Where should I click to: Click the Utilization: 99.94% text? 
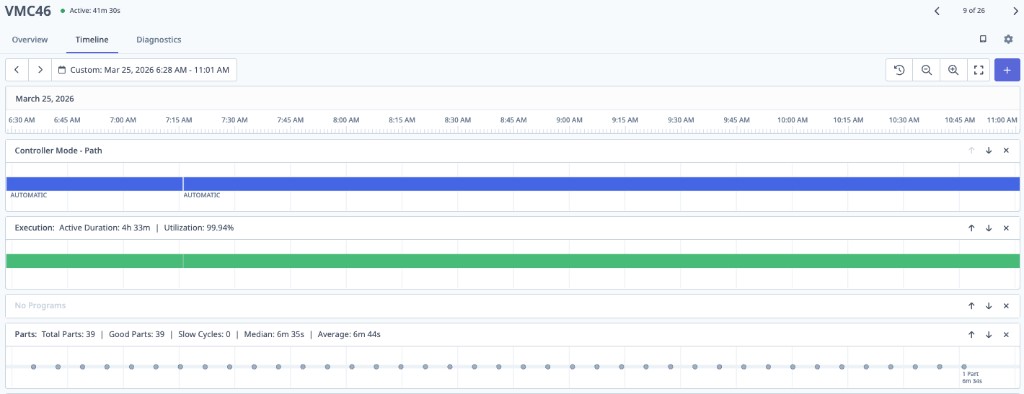coord(199,228)
